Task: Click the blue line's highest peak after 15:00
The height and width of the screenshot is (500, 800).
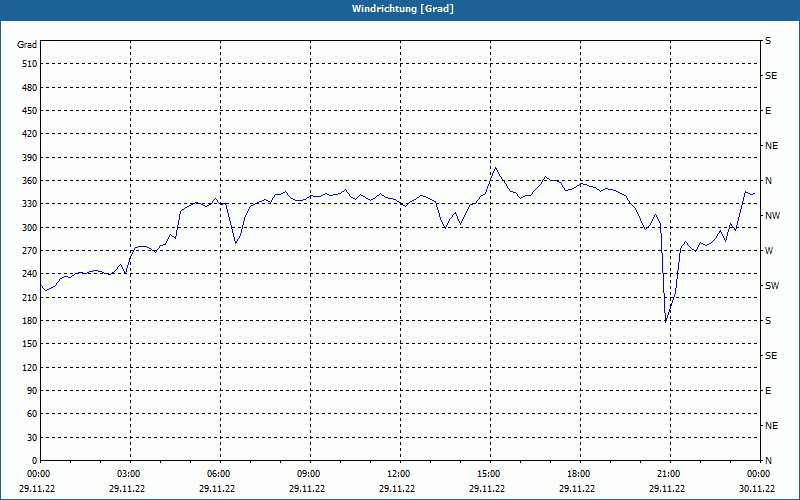Action: point(495,167)
